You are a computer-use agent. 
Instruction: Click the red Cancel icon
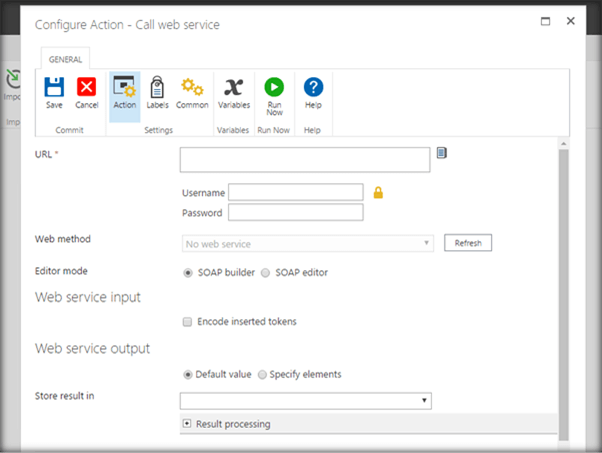pyautogui.click(x=86, y=87)
